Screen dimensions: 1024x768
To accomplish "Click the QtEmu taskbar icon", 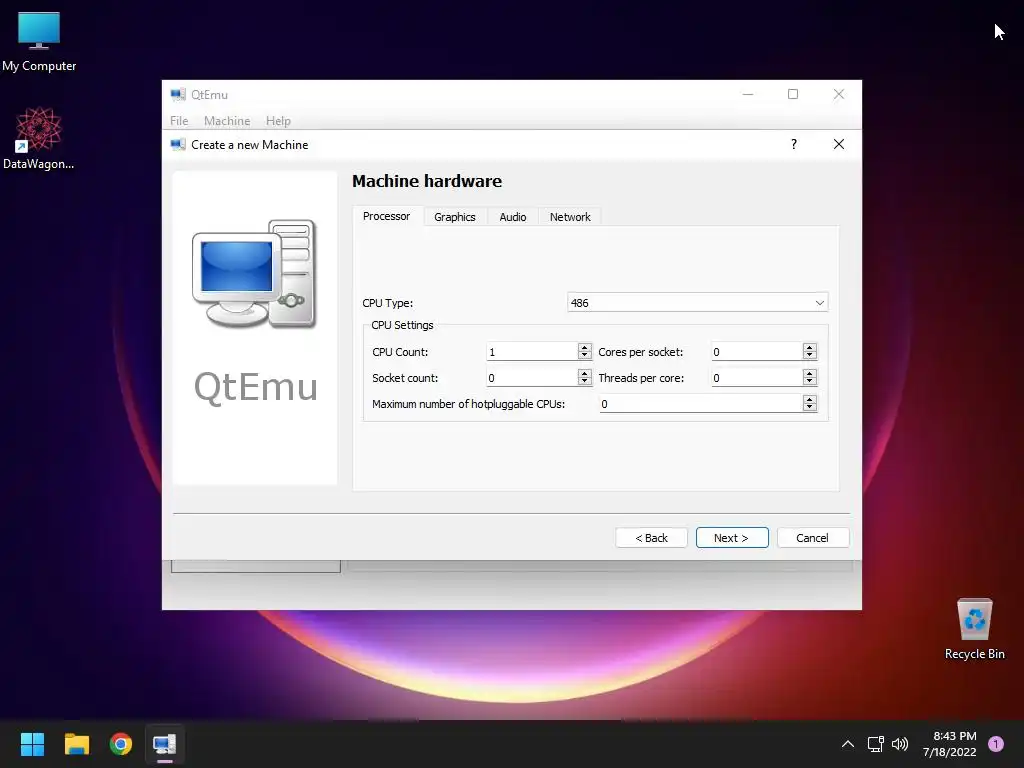I will (x=165, y=744).
